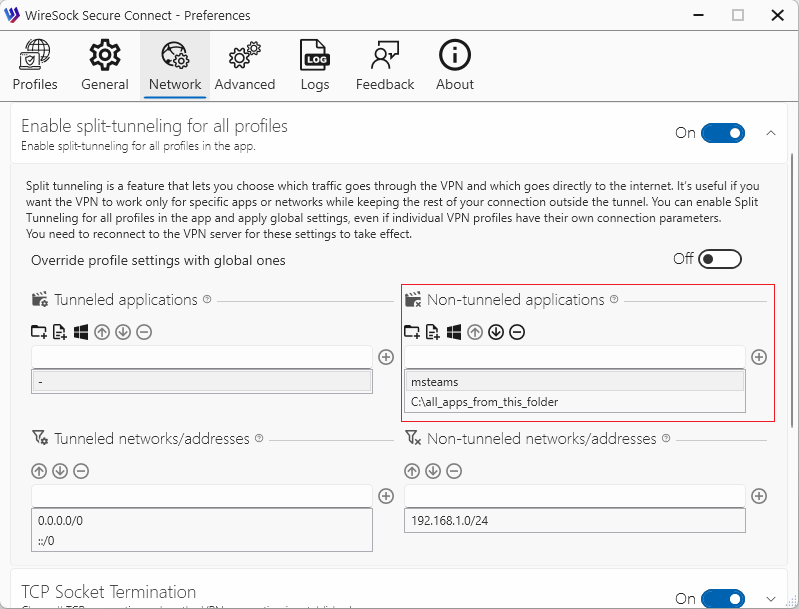The image size is (799, 609).
Task: Move selected Non-tunneled application down
Action: (496, 332)
